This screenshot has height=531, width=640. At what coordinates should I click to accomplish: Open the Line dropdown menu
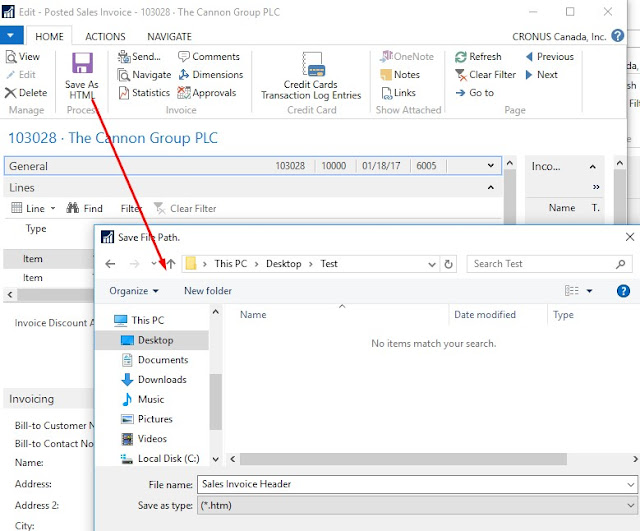[33, 208]
